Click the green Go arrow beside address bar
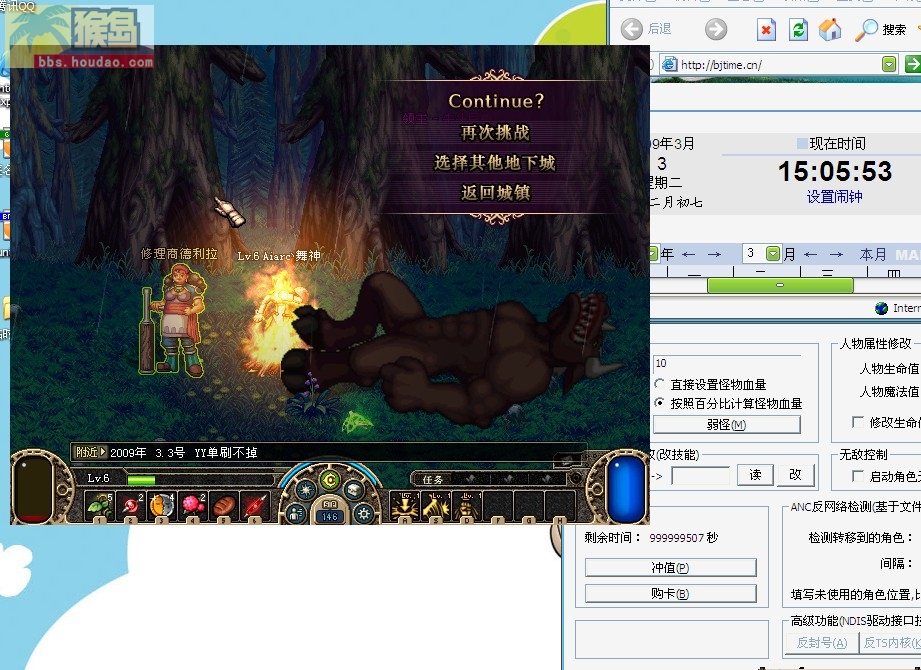Image resolution: width=921 pixels, height=670 pixels. (913, 63)
